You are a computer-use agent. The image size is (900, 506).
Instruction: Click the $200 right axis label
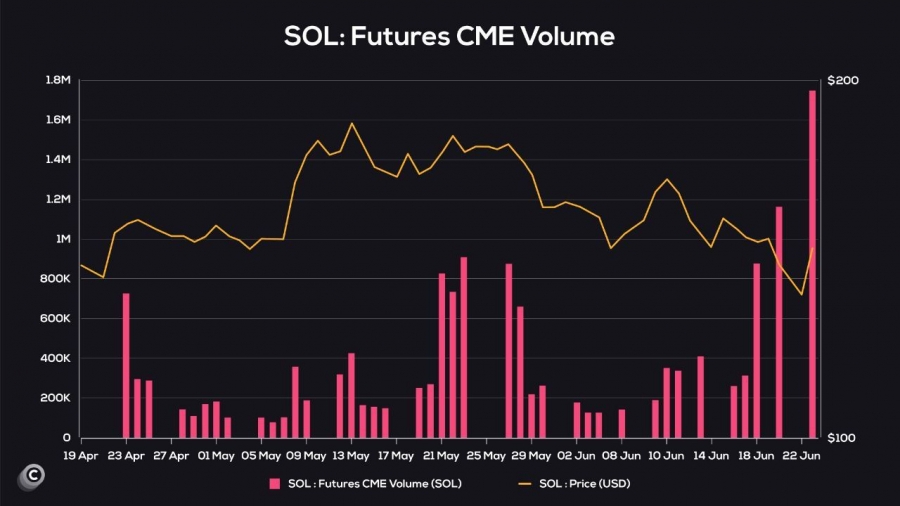pyautogui.click(x=843, y=80)
